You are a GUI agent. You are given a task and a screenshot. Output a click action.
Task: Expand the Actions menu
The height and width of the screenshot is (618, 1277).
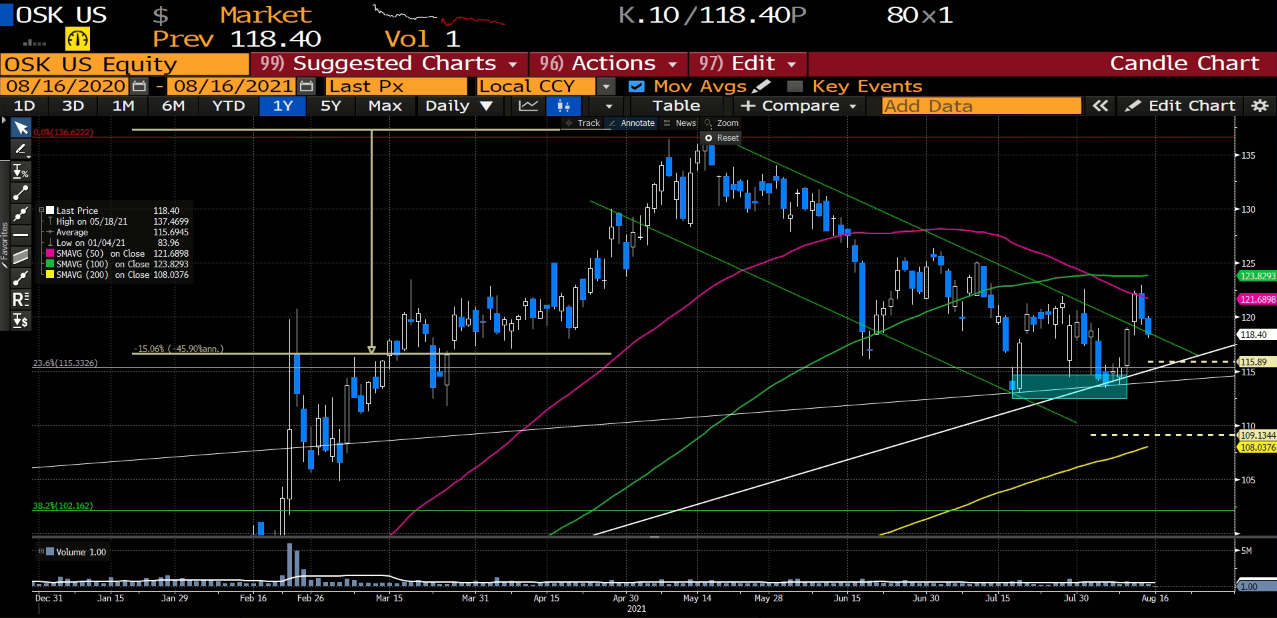[x=608, y=63]
